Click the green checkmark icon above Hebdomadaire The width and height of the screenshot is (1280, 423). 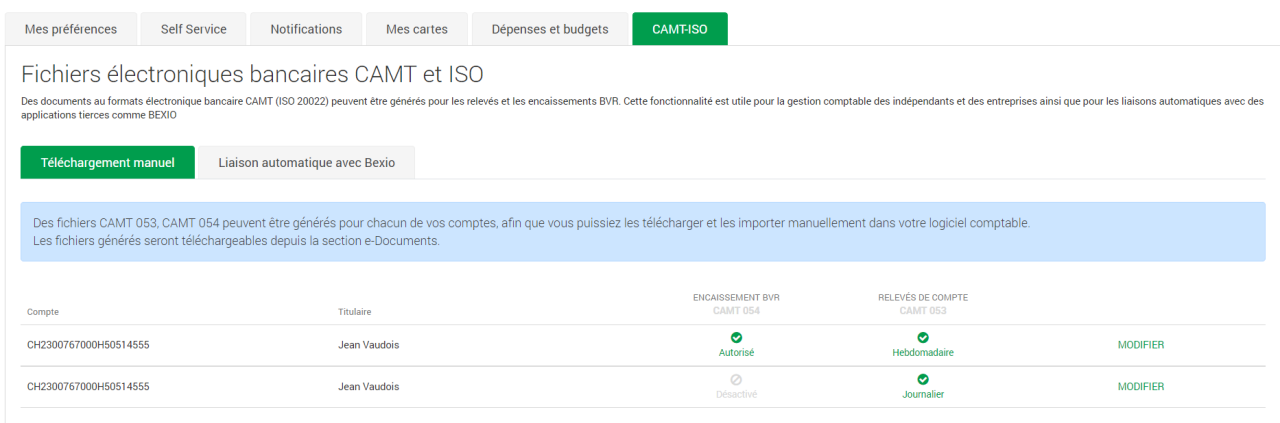[923, 338]
